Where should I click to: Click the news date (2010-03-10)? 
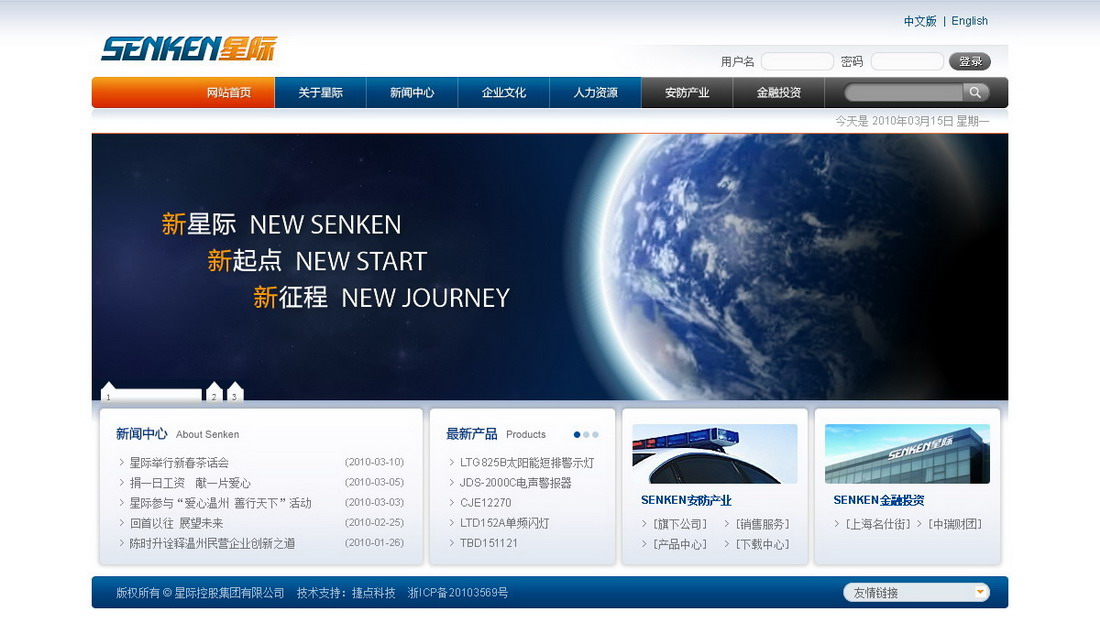pos(375,462)
